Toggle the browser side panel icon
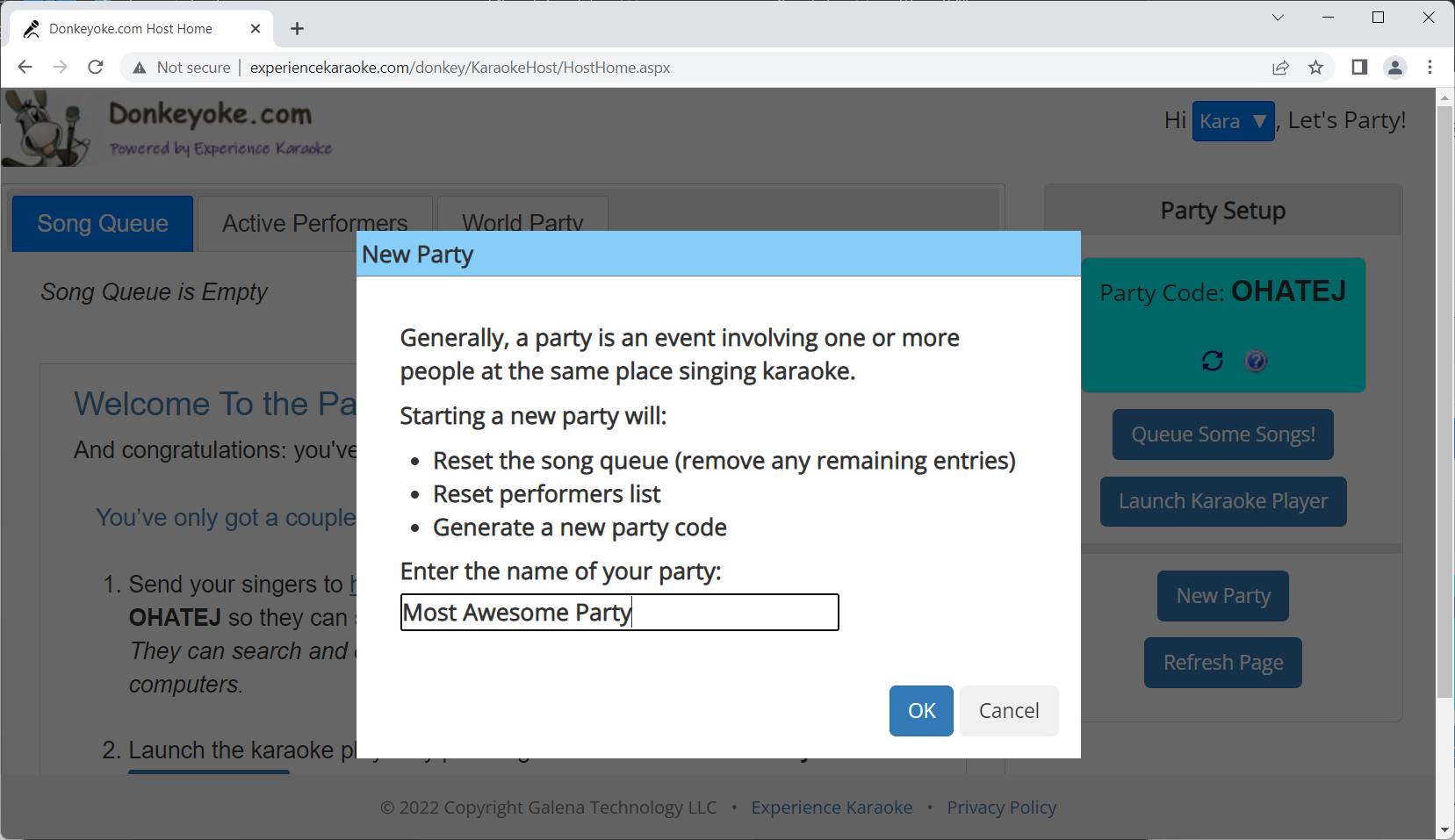1455x840 pixels. (x=1359, y=68)
